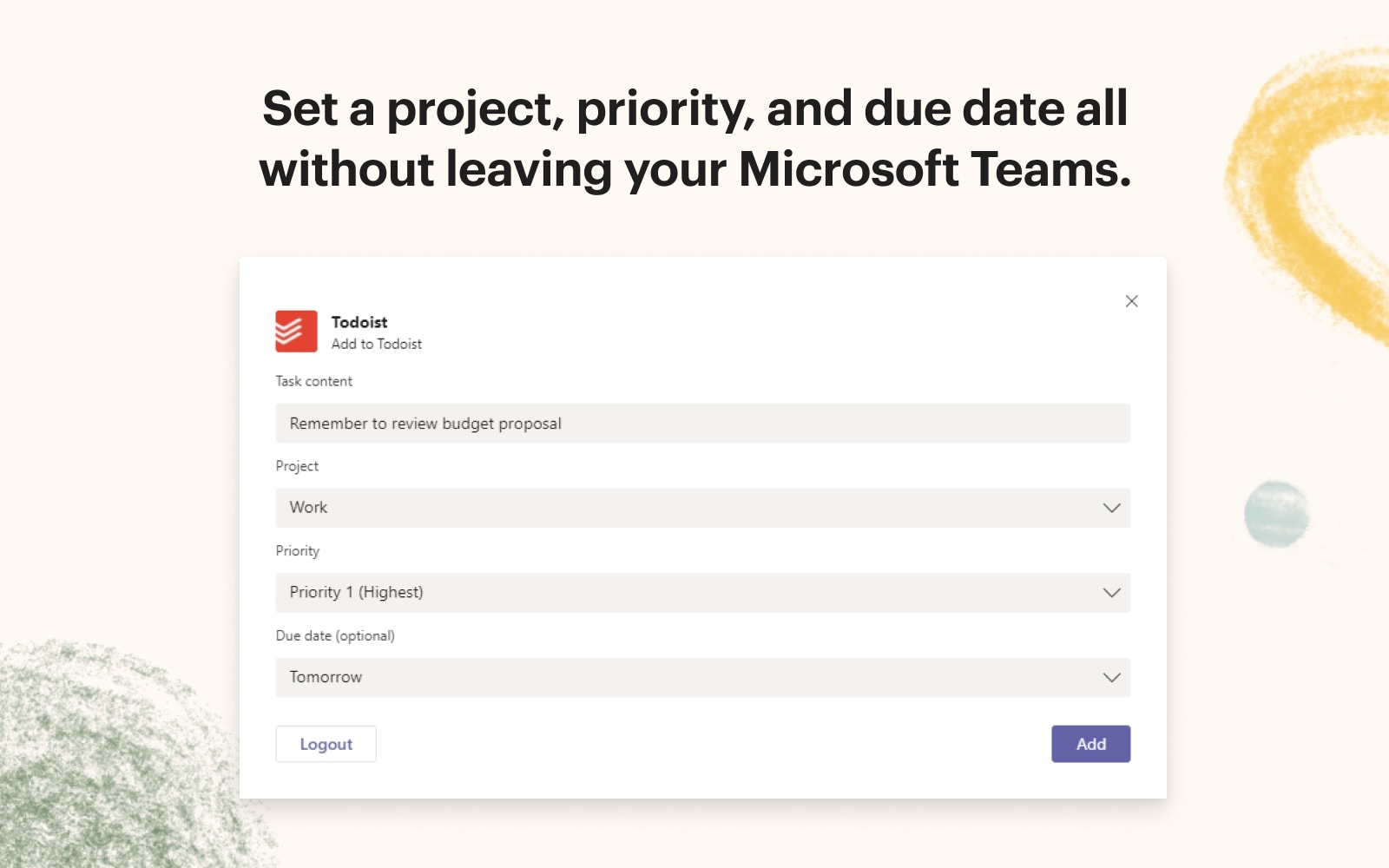Click the "Project" field label
1389x868 pixels.
[x=297, y=466]
